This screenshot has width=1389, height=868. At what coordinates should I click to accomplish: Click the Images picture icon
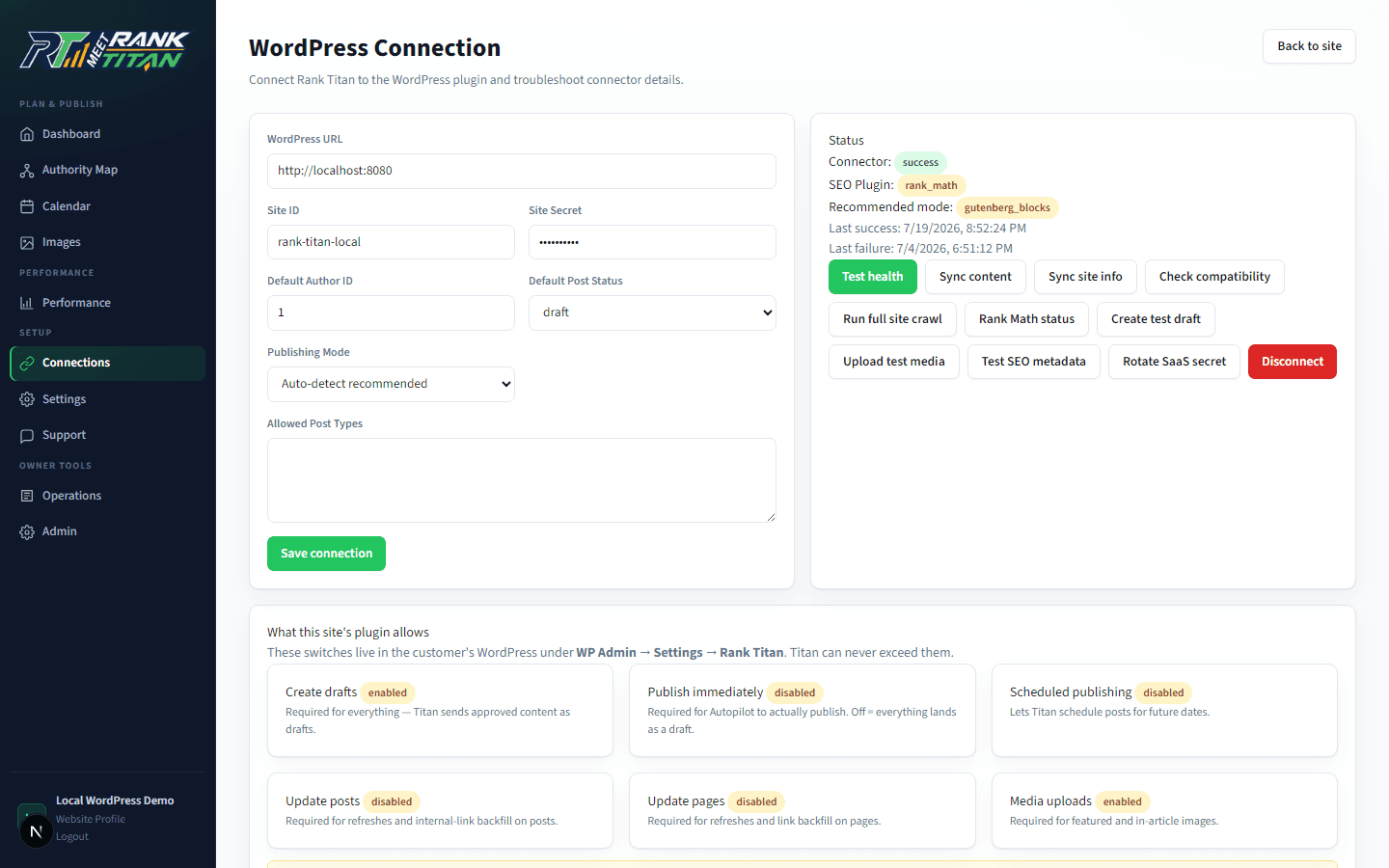(x=27, y=242)
